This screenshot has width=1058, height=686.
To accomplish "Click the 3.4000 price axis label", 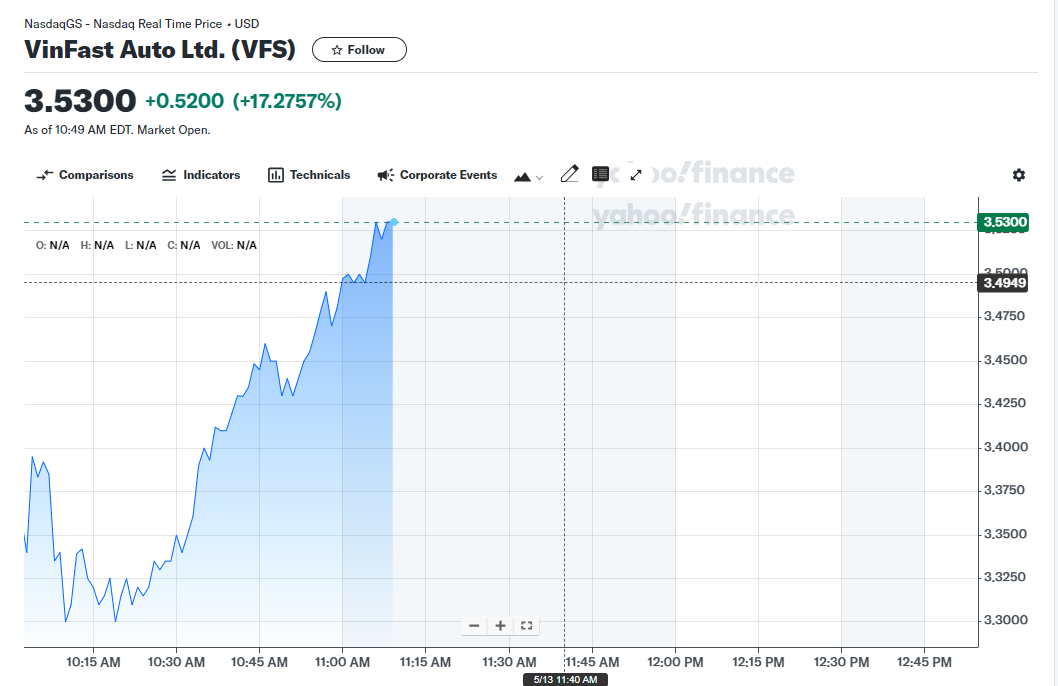I will [1006, 447].
